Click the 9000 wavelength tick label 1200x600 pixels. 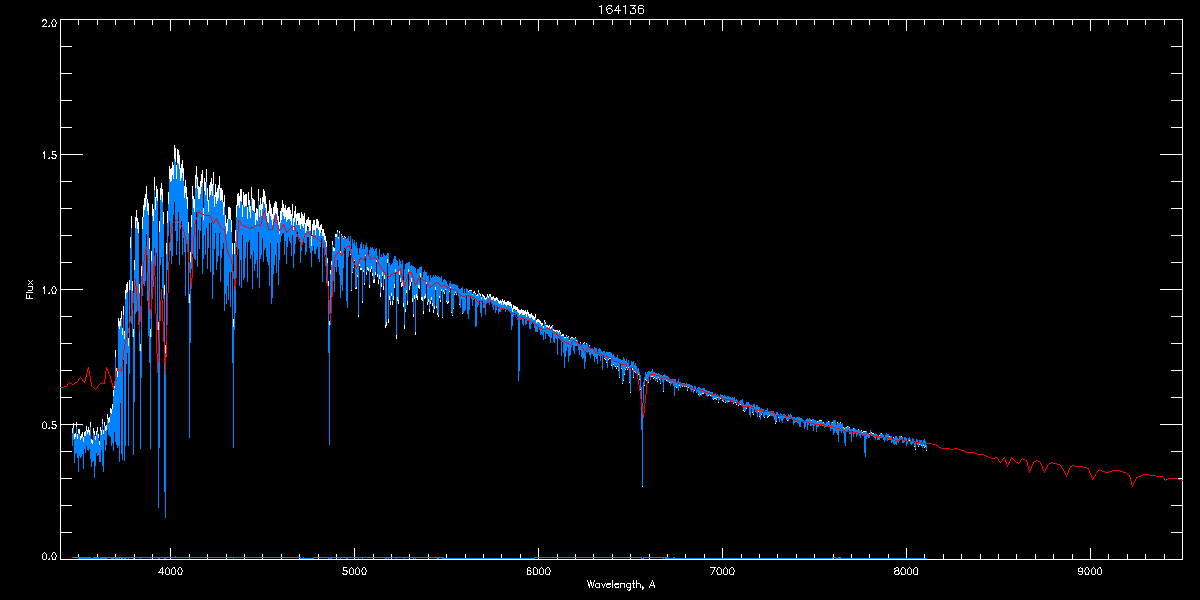point(1090,572)
